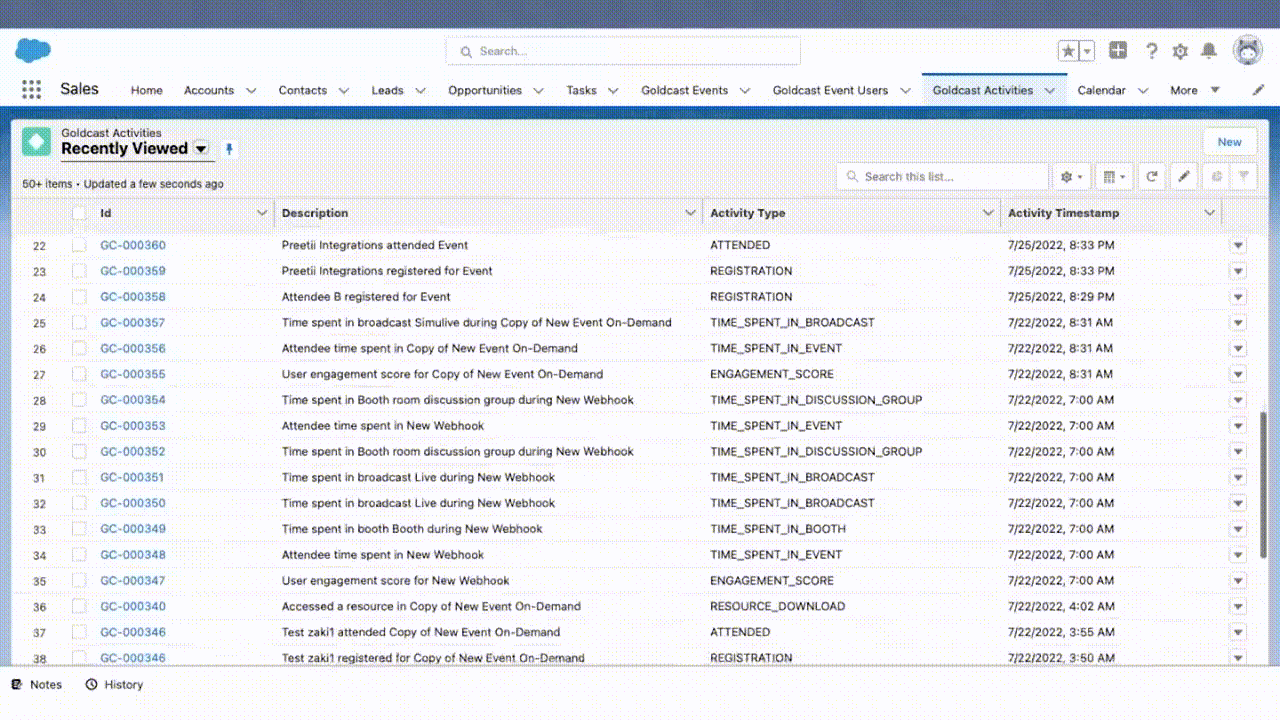Check the row for GC-000359
This screenshot has width=1280, height=720.
pos(79,271)
